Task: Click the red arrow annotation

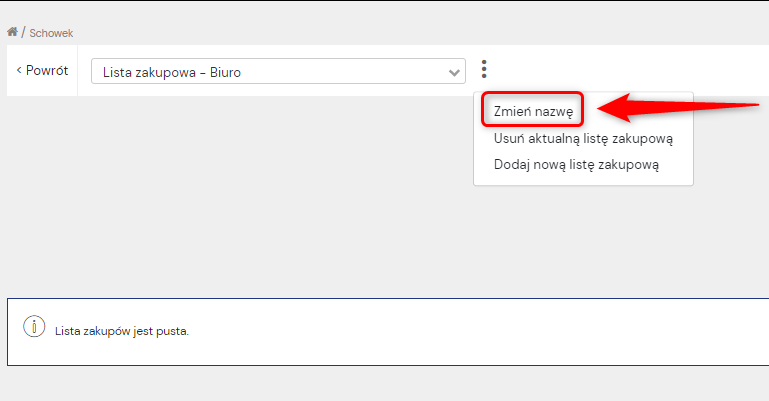Action: pos(678,108)
